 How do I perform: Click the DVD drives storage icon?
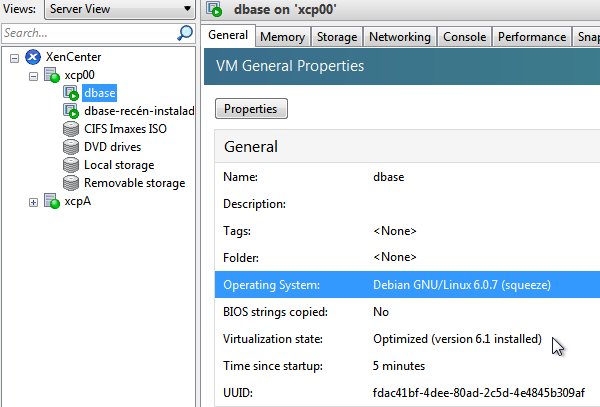click(x=71, y=147)
